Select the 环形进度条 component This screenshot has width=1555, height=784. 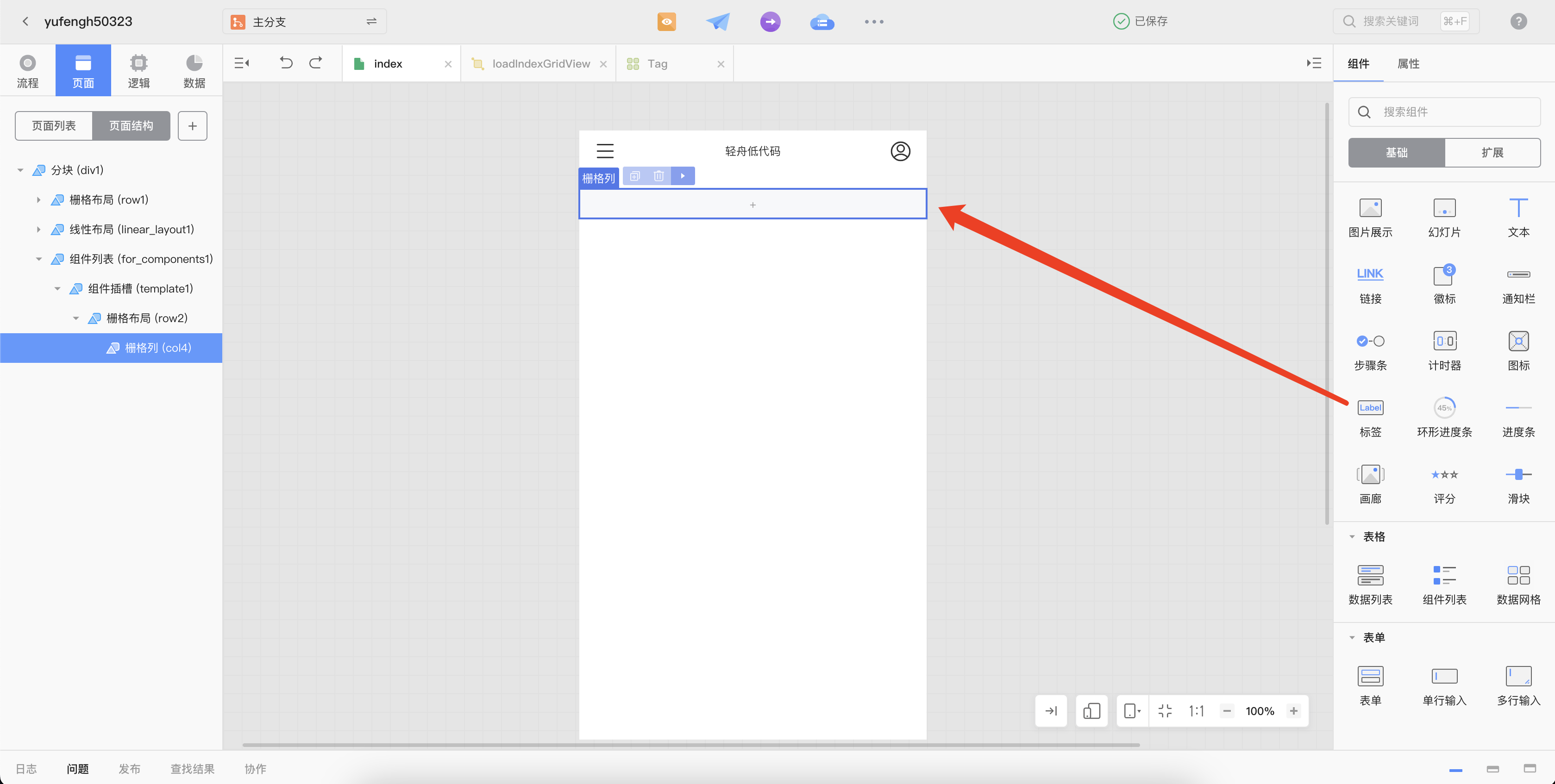coord(1444,417)
